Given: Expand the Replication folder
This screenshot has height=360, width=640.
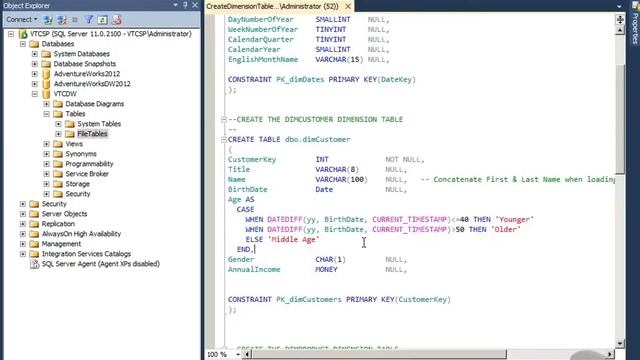Looking at the screenshot, I should (23, 224).
